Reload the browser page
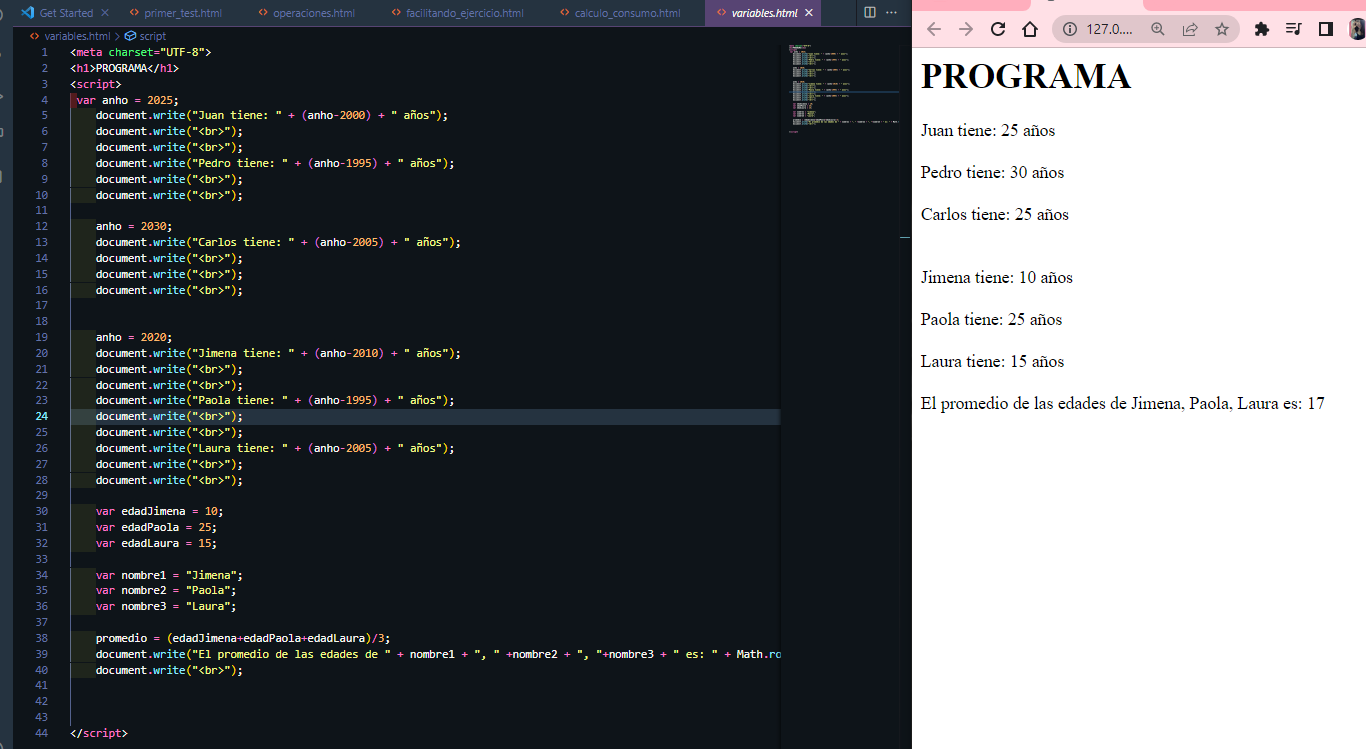This screenshot has width=1366, height=749. coord(998,29)
